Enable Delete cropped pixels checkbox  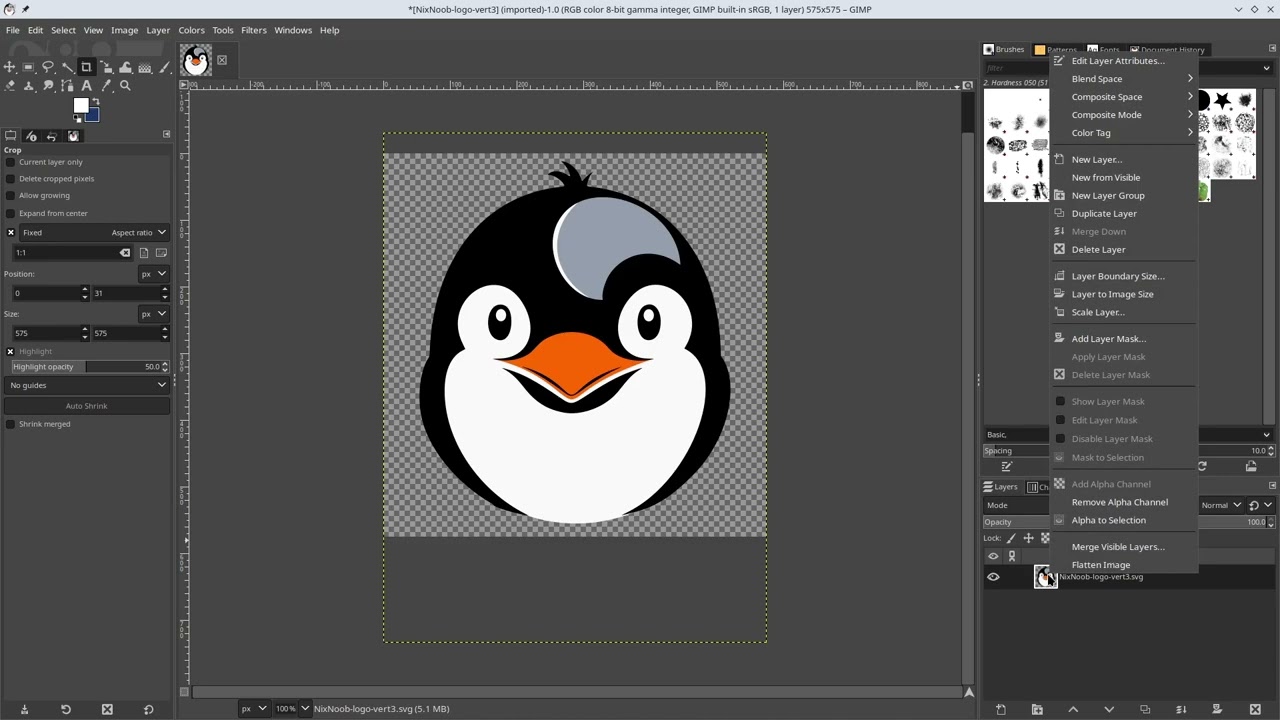coord(11,179)
